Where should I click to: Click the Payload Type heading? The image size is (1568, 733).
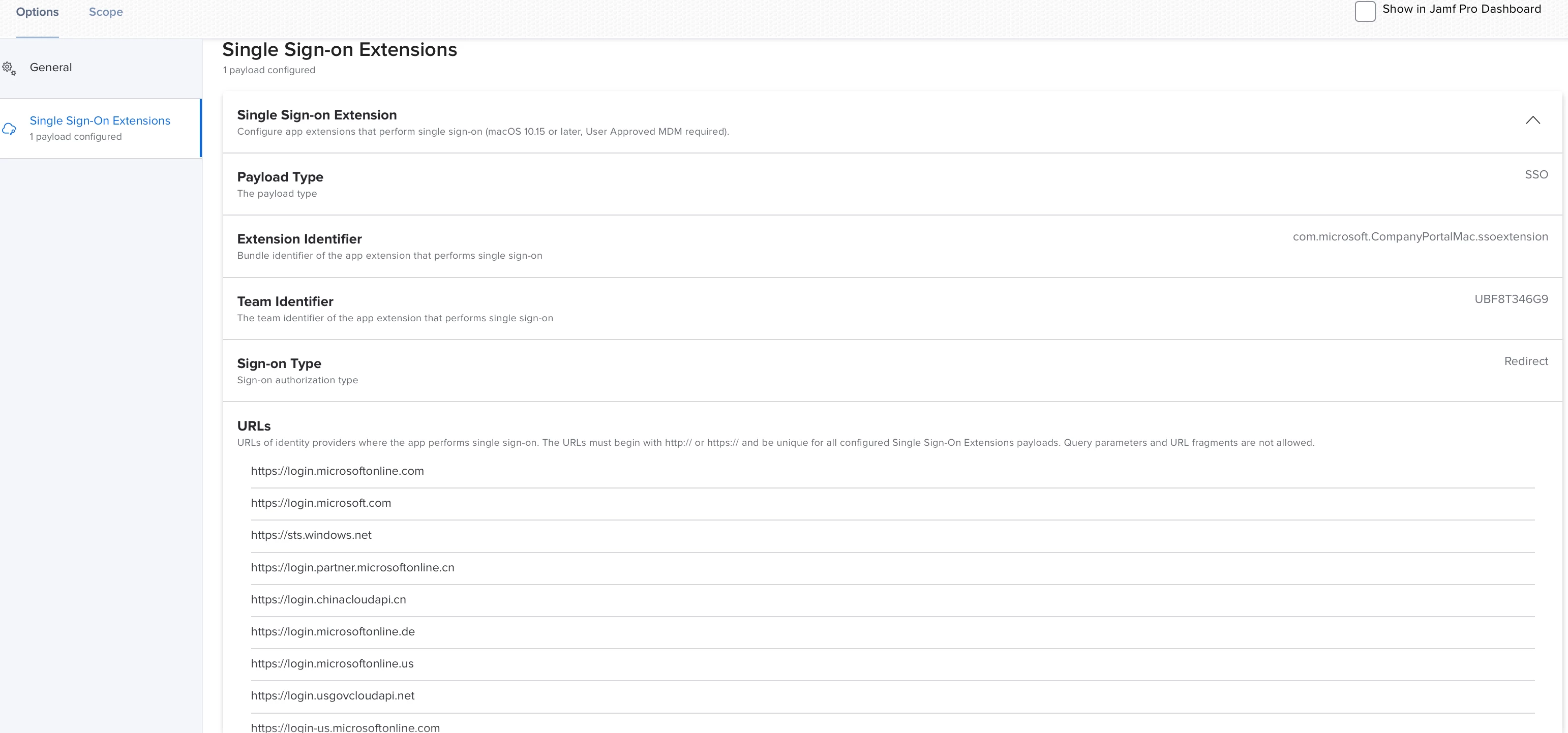pyautogui.click(x=280, y=177)
